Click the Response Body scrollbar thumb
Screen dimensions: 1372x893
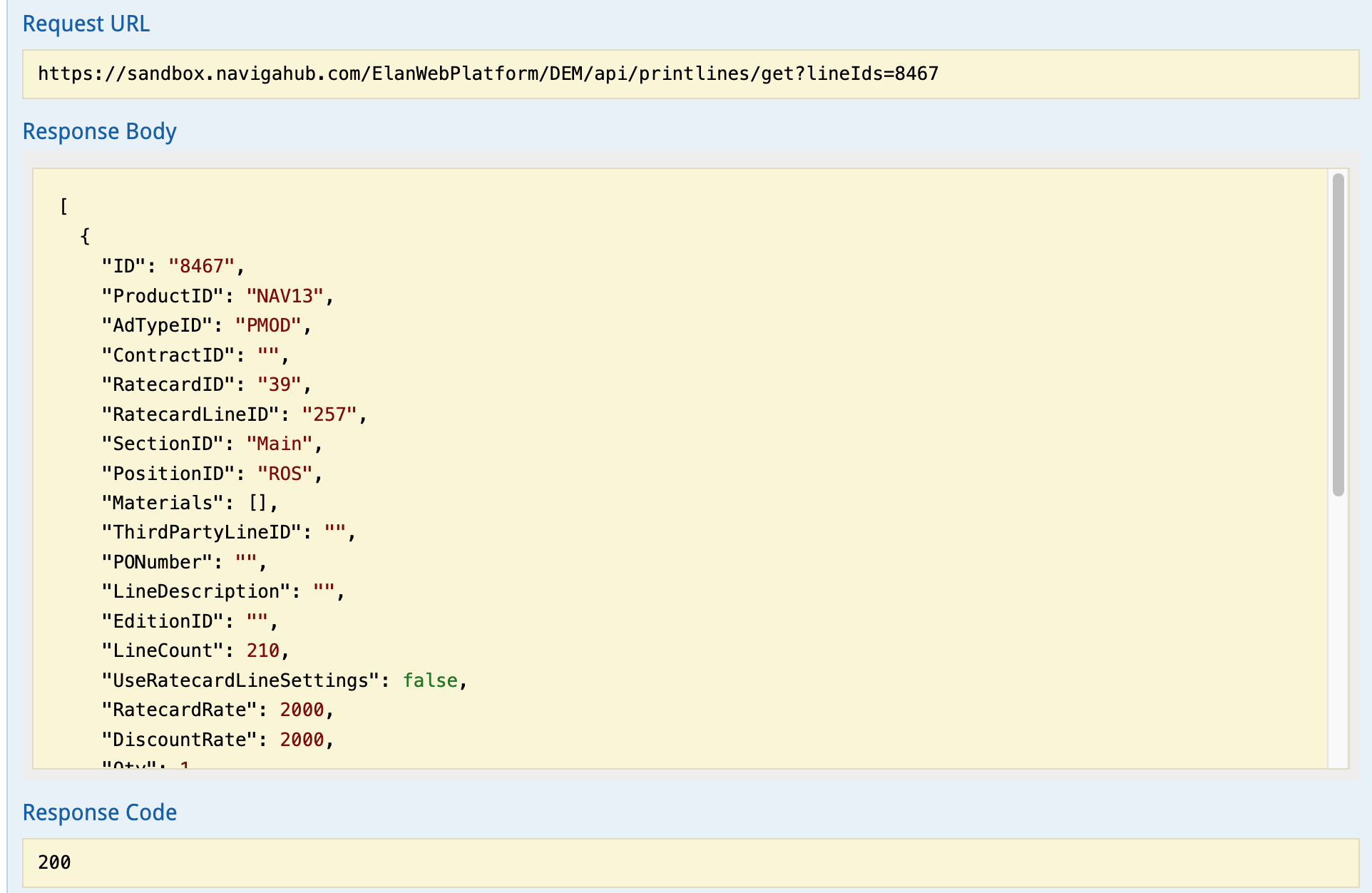coord(1338,334)
